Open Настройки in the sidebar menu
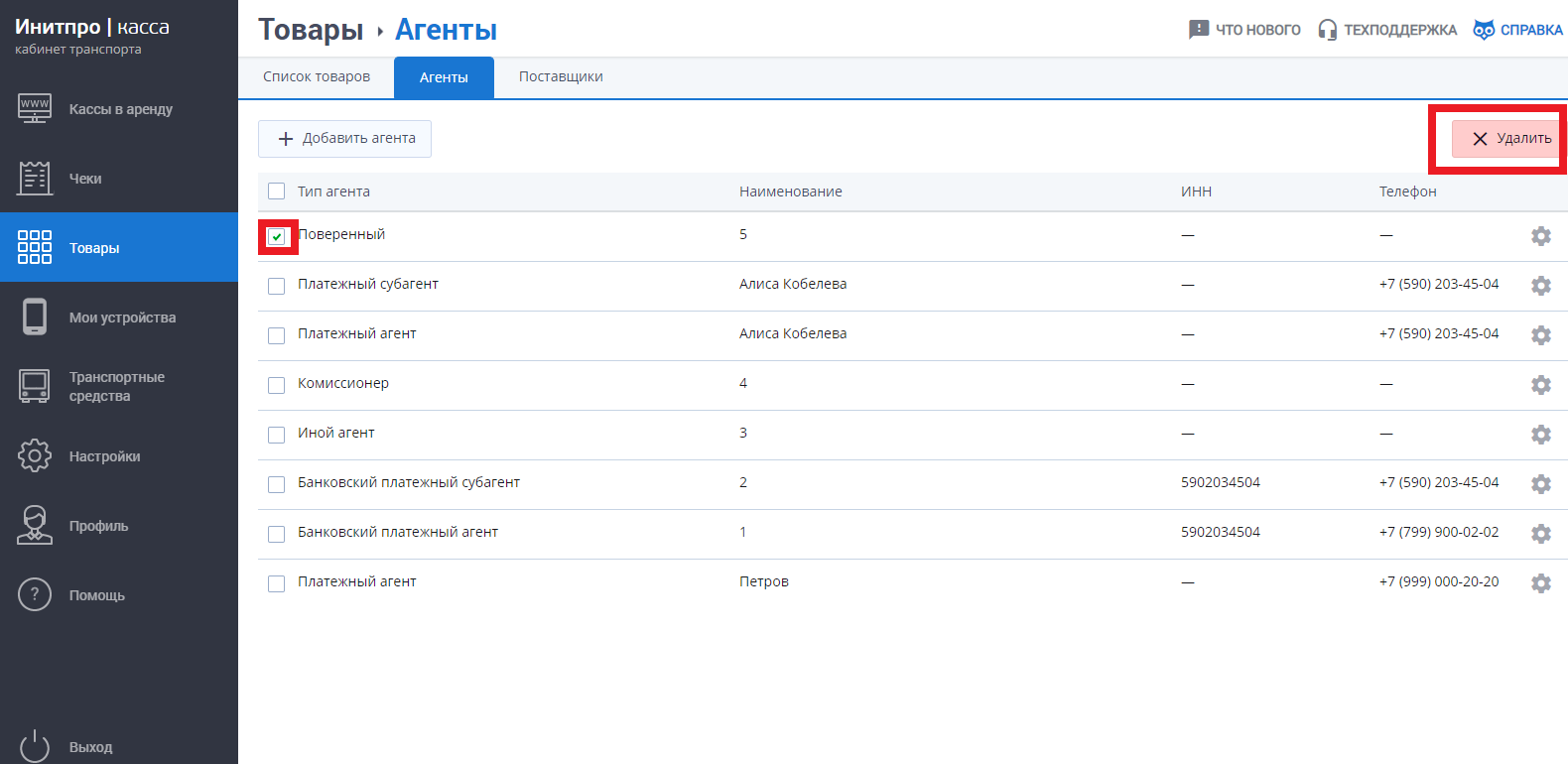This screenshot has width=1568, height=764. (104, 456)
